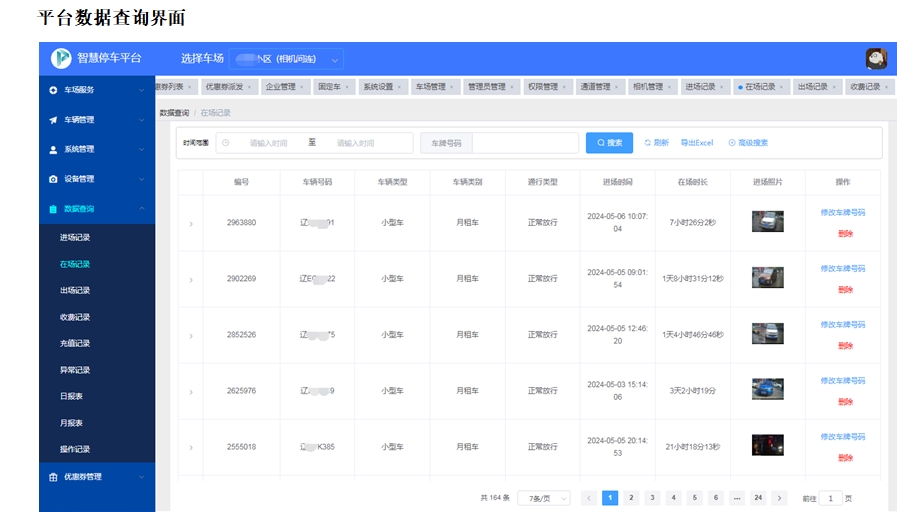View the entry photo thumbnail for record 2625976
The height and width of the screenshot is (512, 897).
pyautogui.click(x=768, y=390)
